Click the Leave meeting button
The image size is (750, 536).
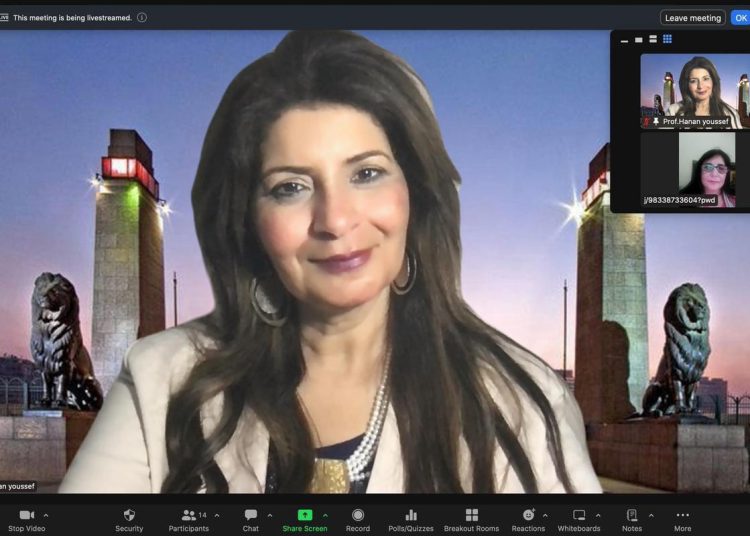pos(692,18)
